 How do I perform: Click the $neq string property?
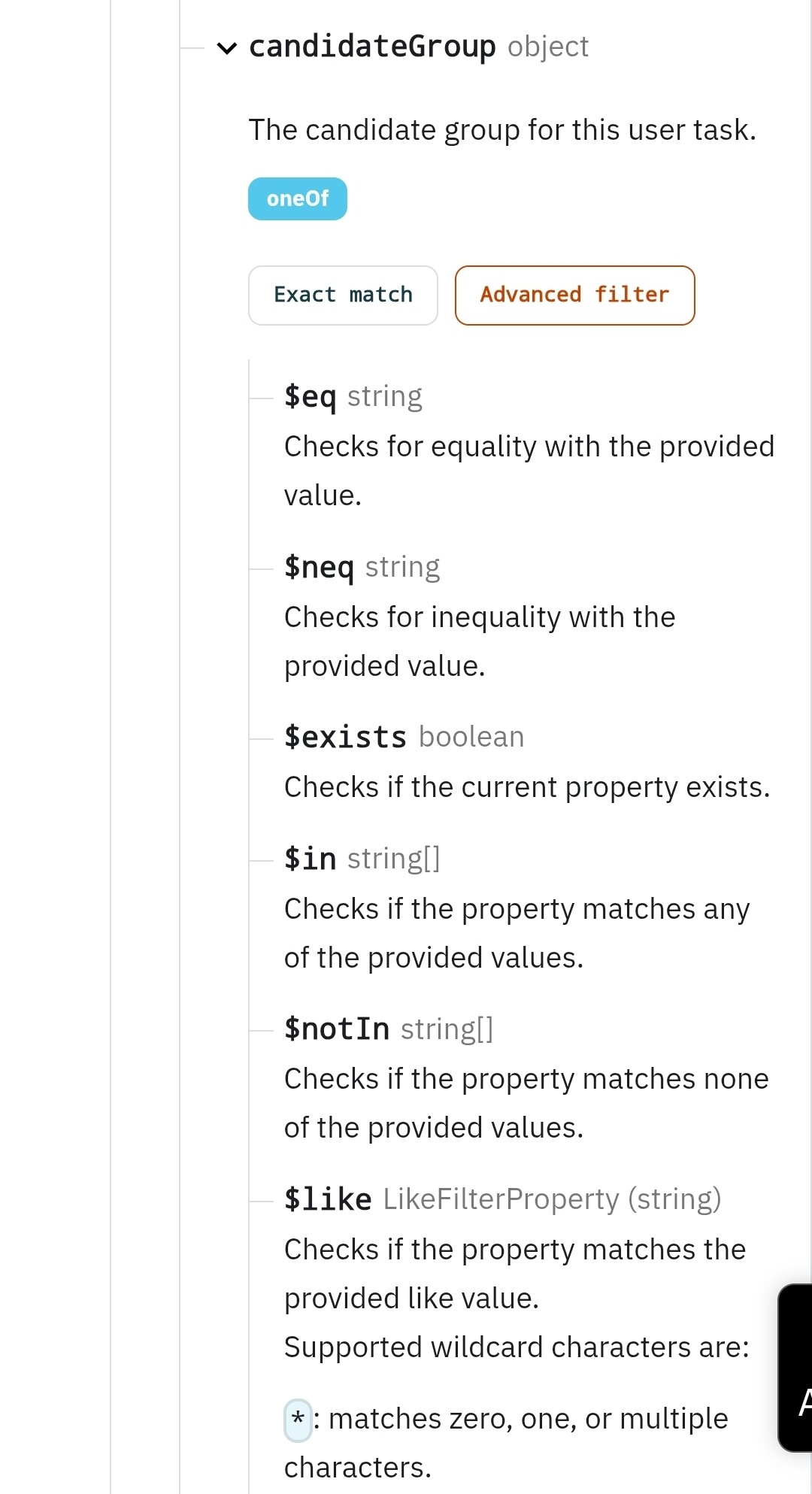362,567
